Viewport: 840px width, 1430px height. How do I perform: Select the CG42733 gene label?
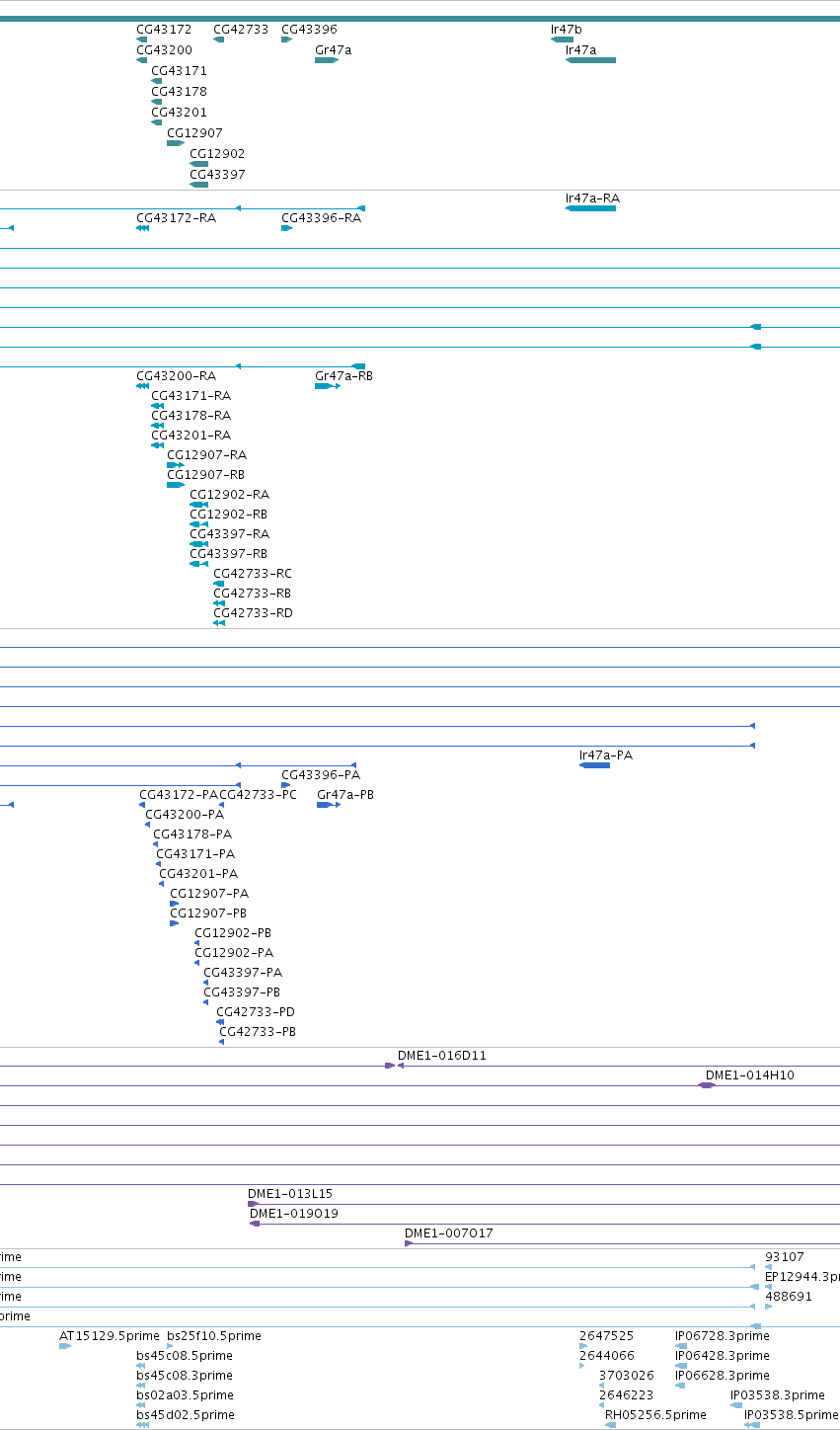(241, 30)
